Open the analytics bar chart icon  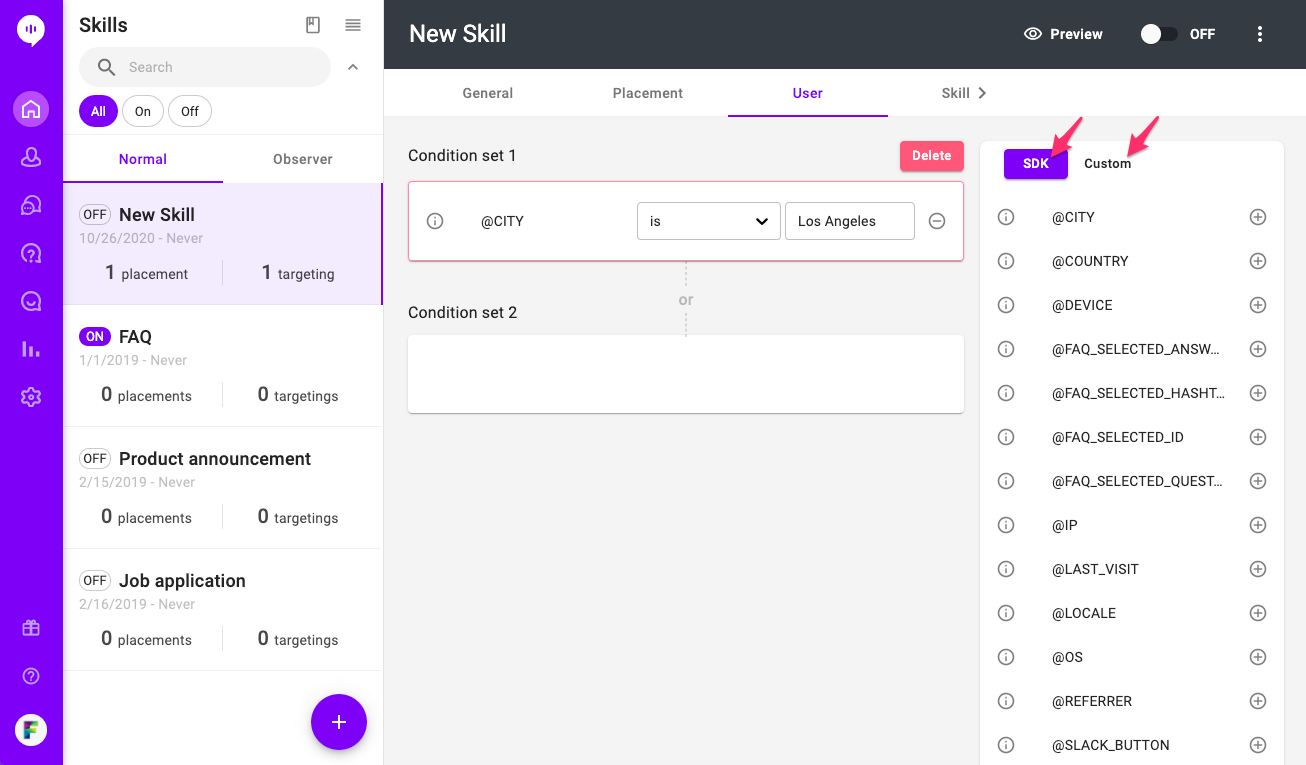coord(31,349)
